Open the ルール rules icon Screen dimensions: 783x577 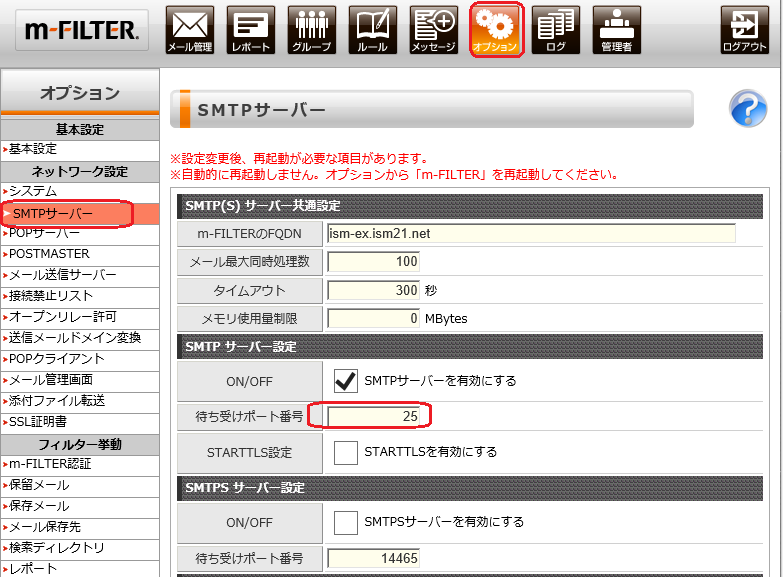coord(373,30)
